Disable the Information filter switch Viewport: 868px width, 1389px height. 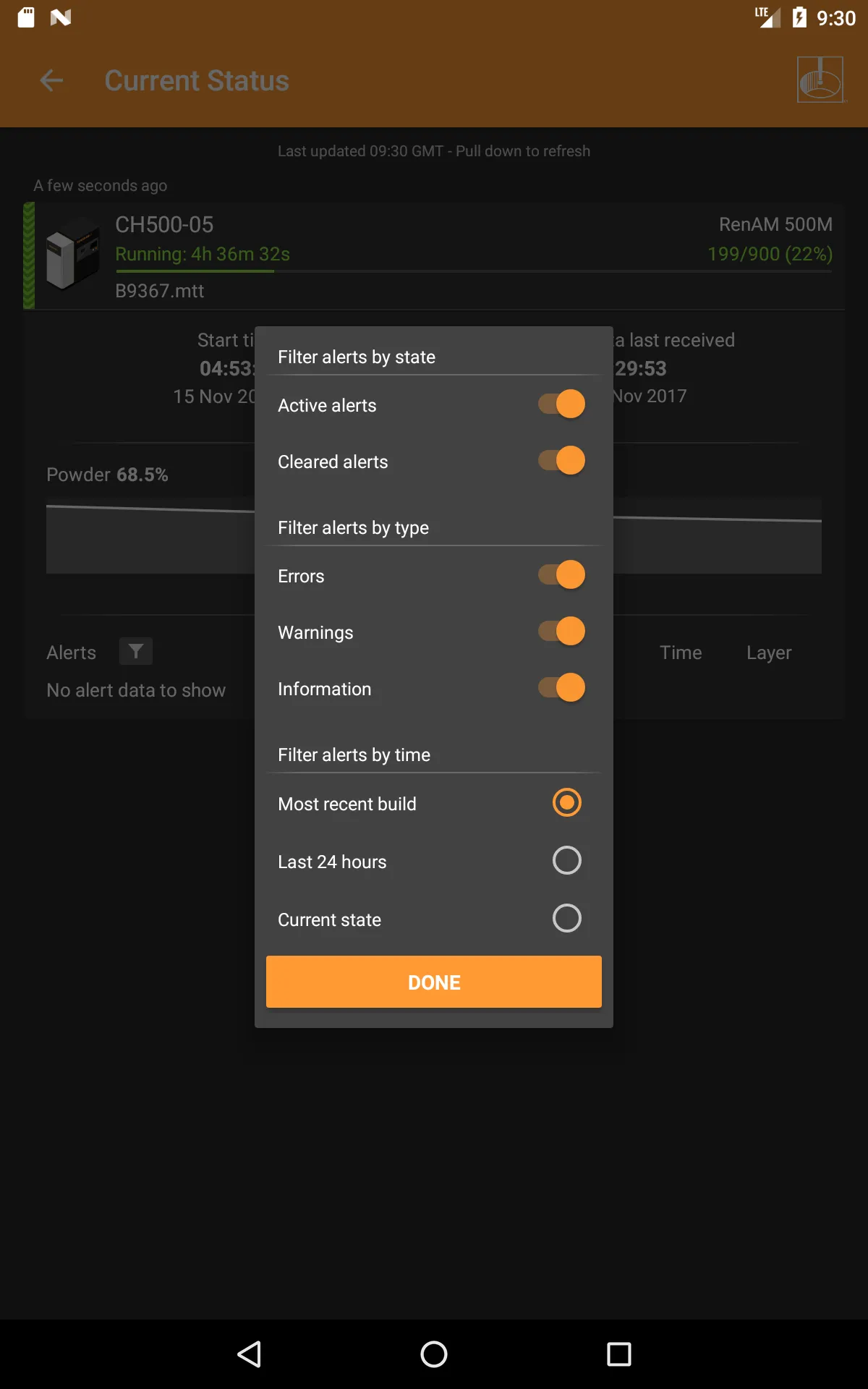pyautogui.click(x=562, y=687)
